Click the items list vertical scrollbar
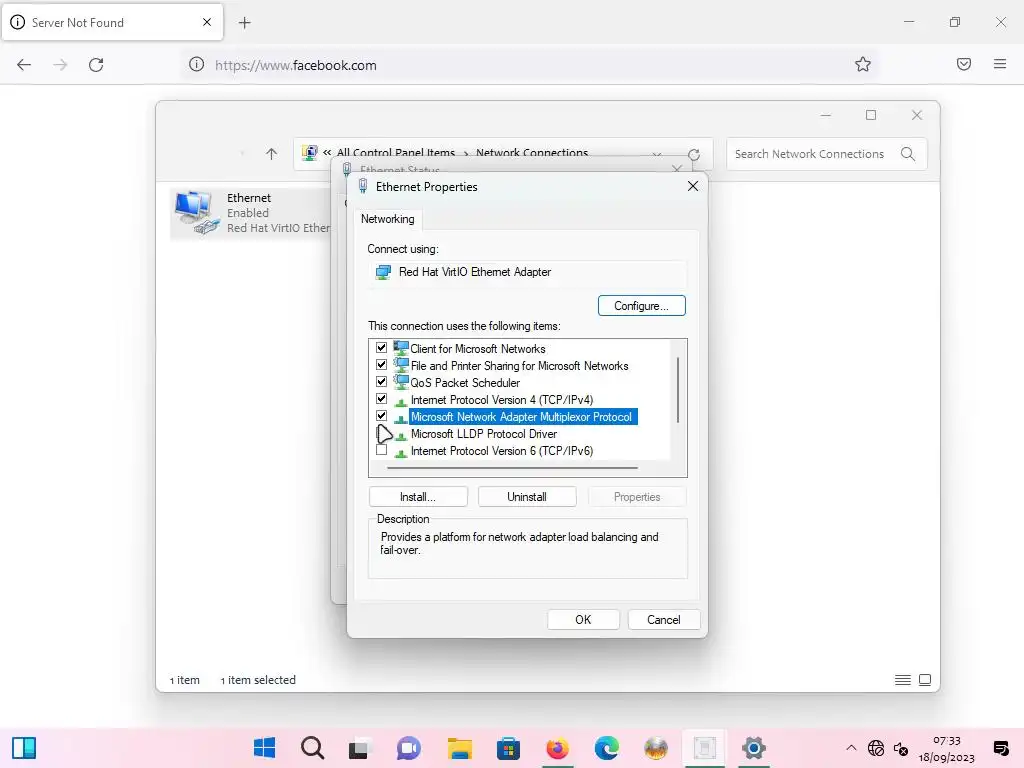The width and height of the screenshot is (1024, 768). (679, 390)
